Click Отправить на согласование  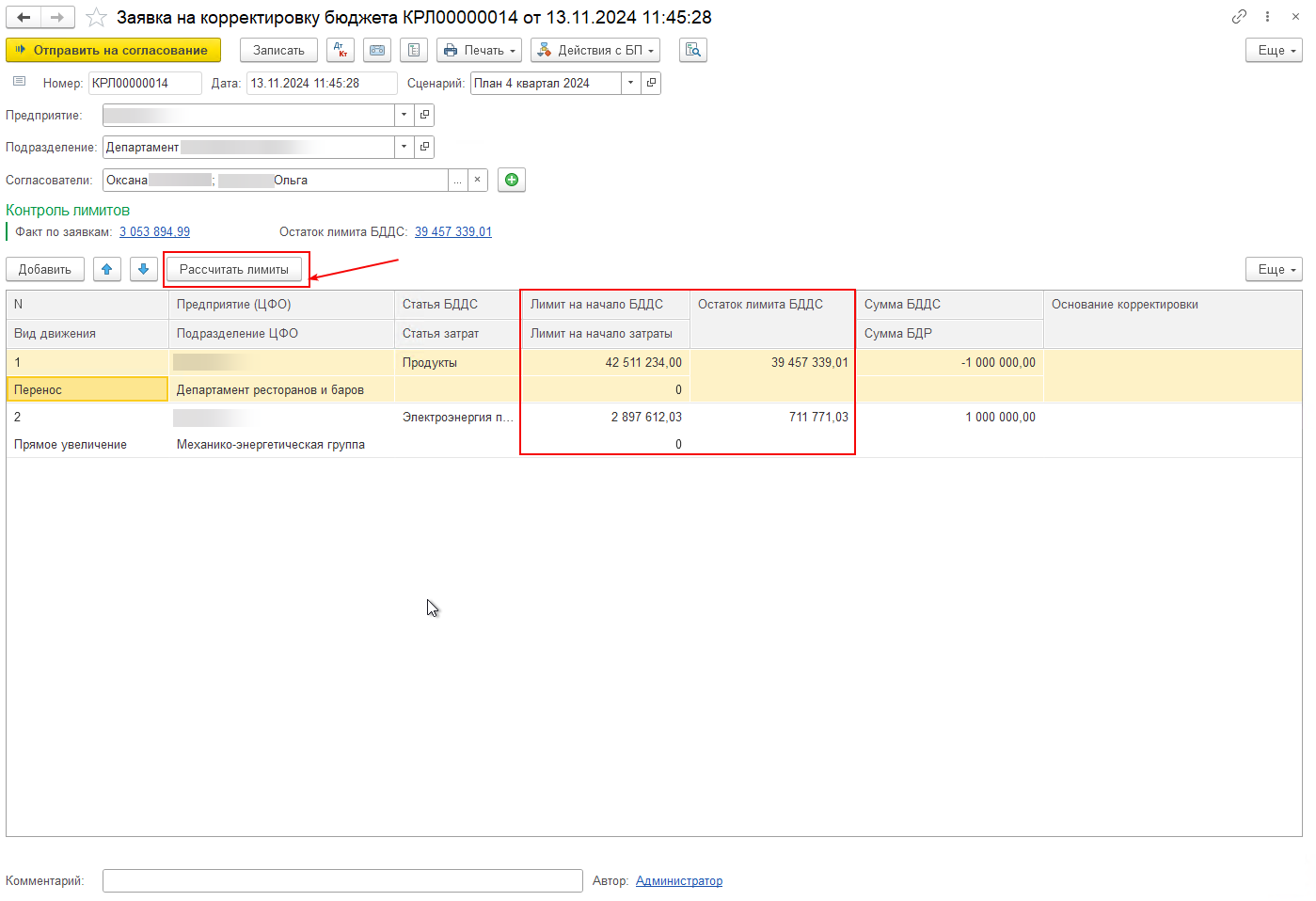pyautogui.click(x=113, y=50)
